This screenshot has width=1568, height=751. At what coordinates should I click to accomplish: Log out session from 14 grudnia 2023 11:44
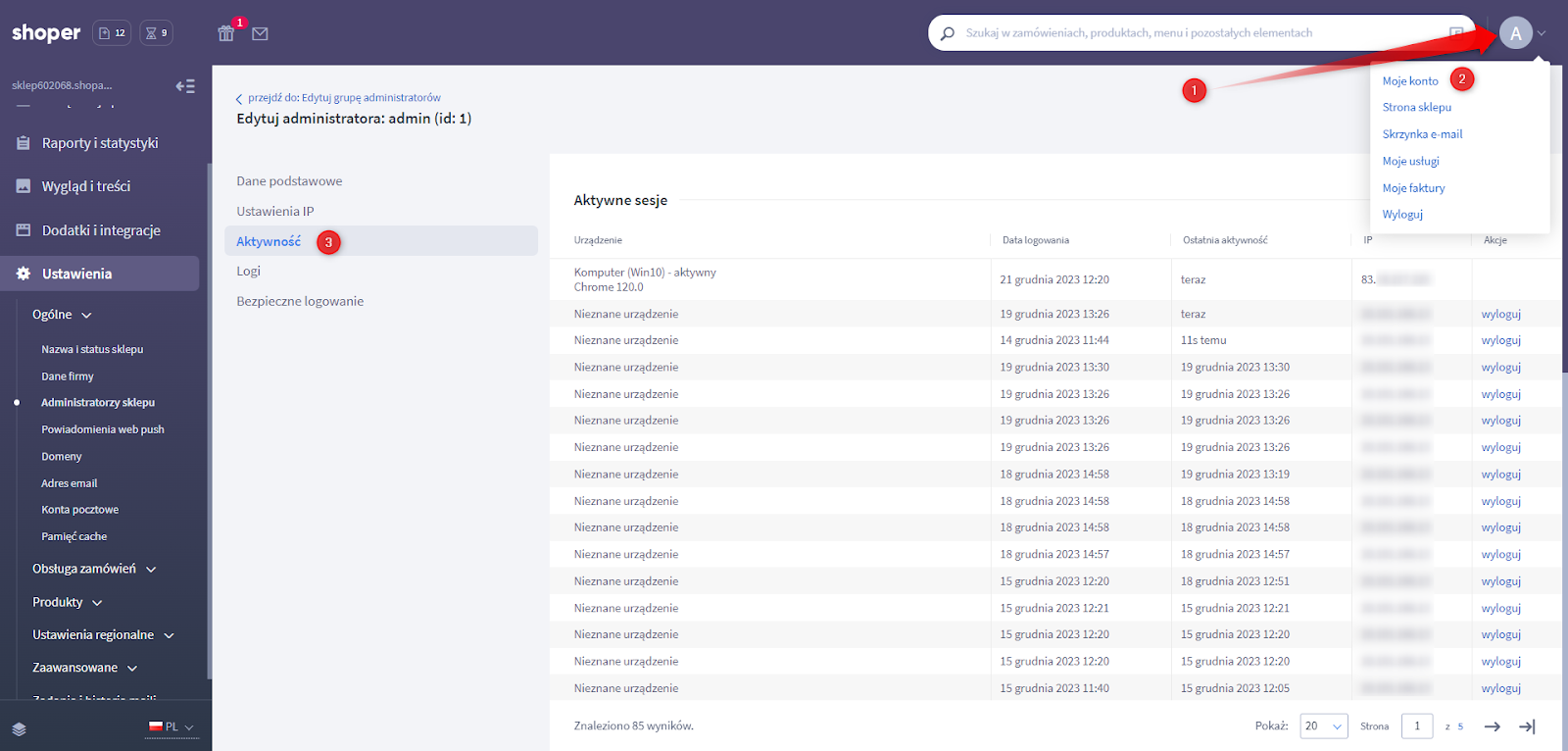pos(1500,341)
